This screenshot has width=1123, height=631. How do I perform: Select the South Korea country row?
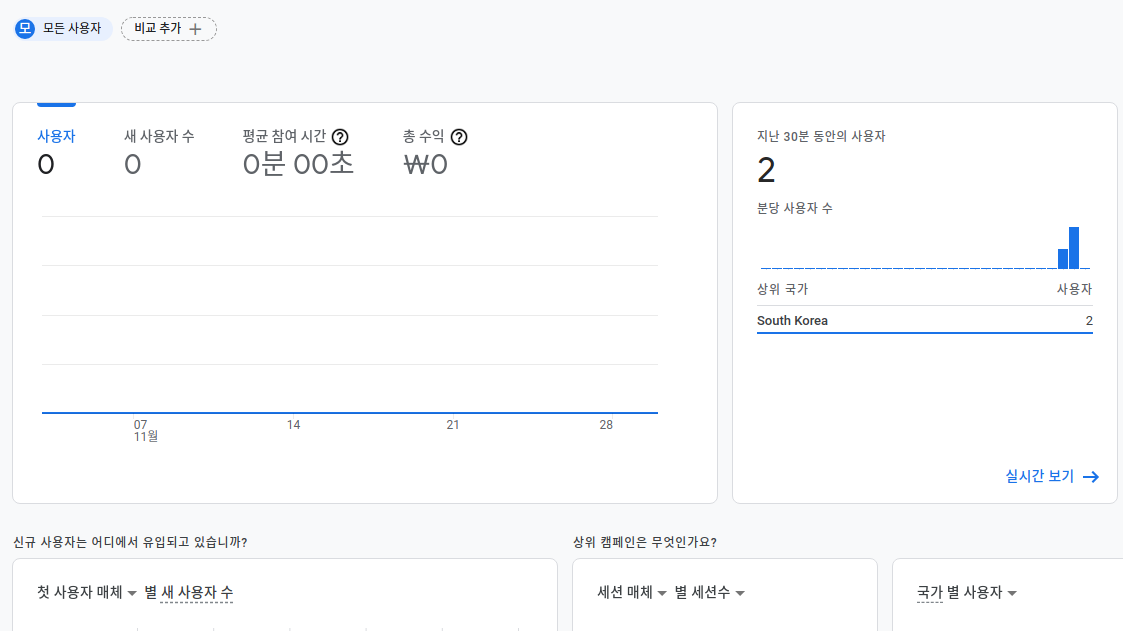pyautogui.click(x=924, y=321)
